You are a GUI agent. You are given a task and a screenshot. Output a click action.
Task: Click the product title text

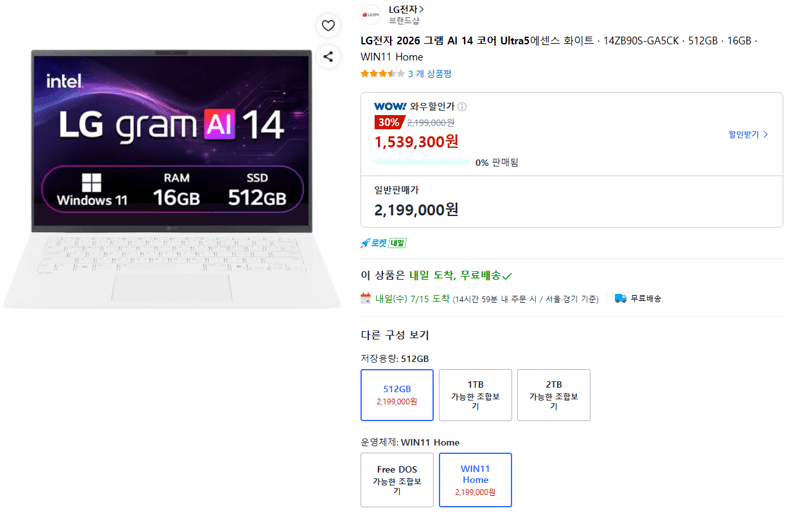pos(559,48)
